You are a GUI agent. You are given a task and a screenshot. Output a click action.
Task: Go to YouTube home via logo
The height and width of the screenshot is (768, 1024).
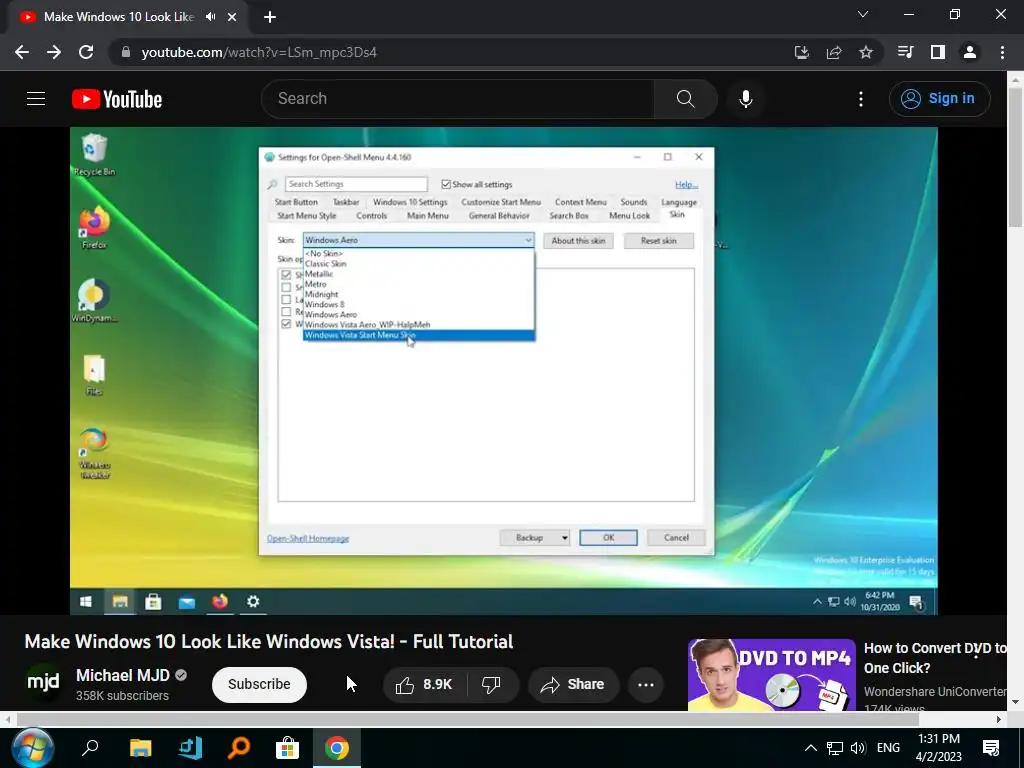[x=117, y=99]
